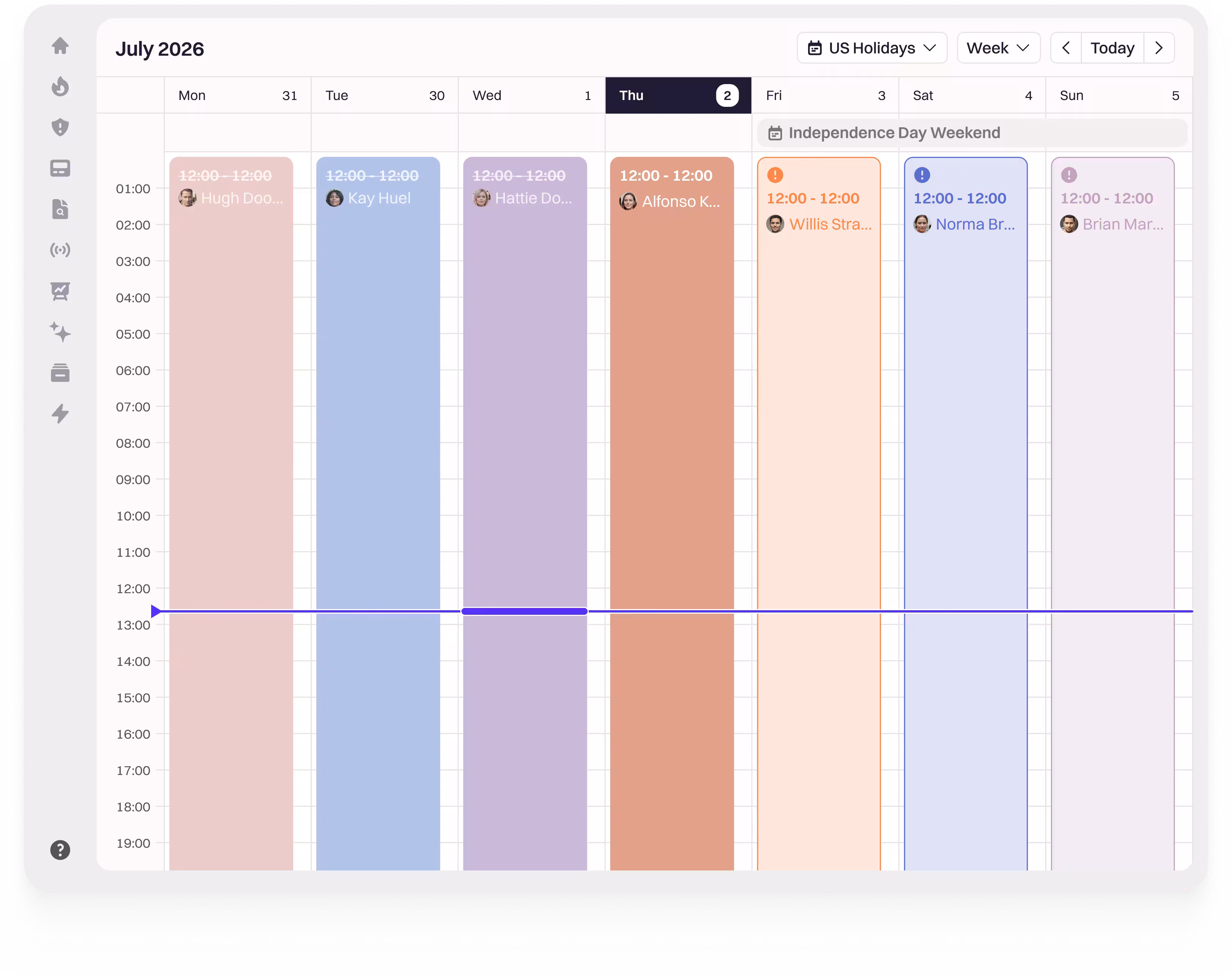1232x975 pixels.
Task: Open Hugh Doo... shift on Monday
Action: (231, 514)
